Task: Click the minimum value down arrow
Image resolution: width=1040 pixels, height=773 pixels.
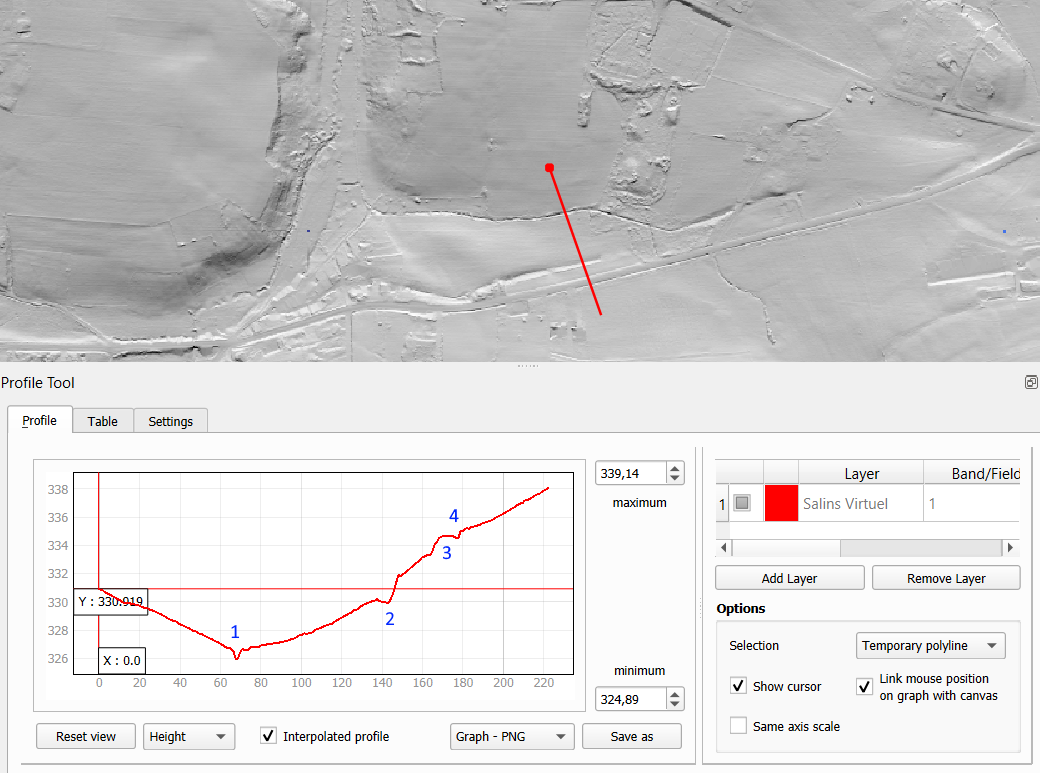Action: point(675,704)
